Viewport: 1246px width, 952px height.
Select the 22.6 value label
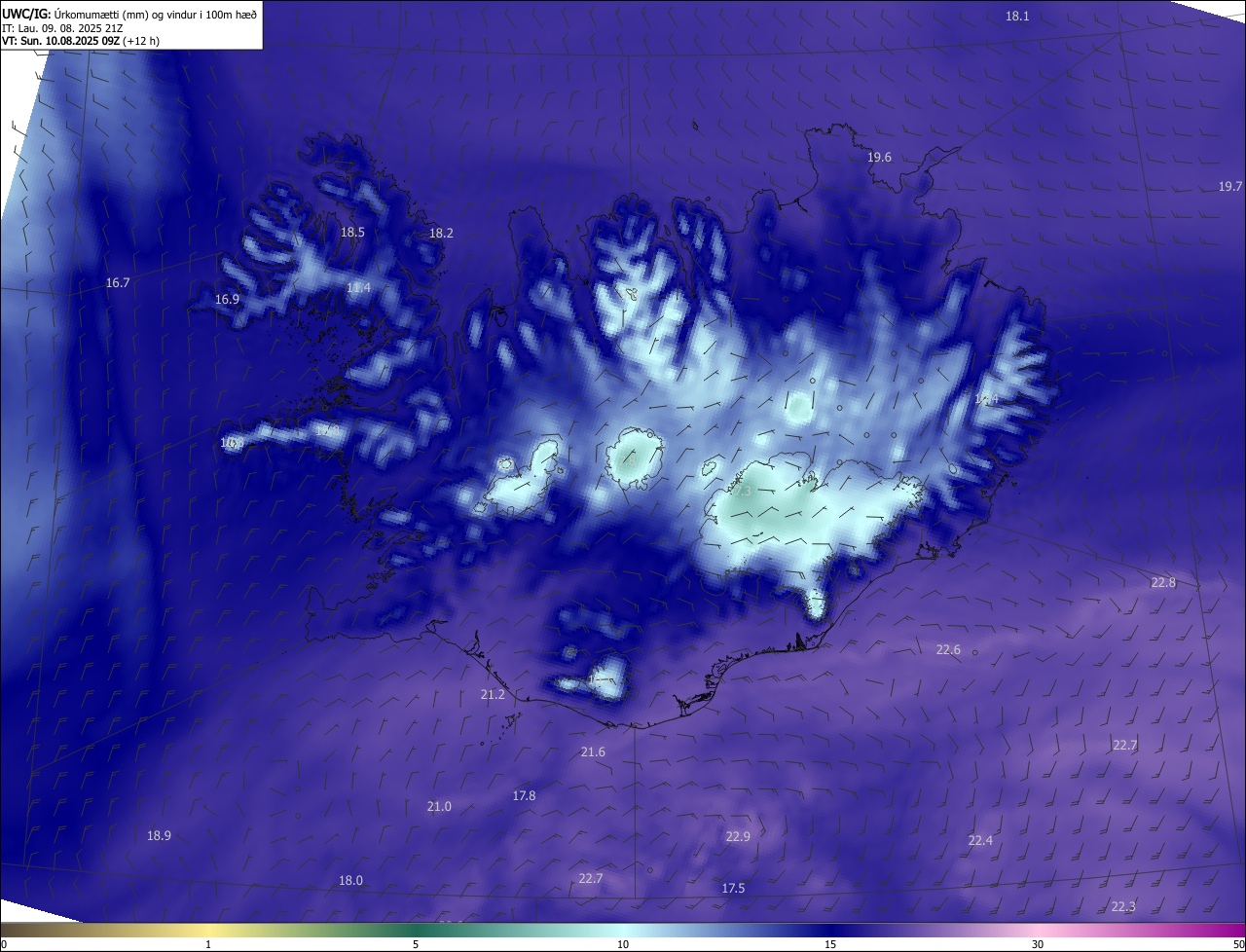click(948, 650)
